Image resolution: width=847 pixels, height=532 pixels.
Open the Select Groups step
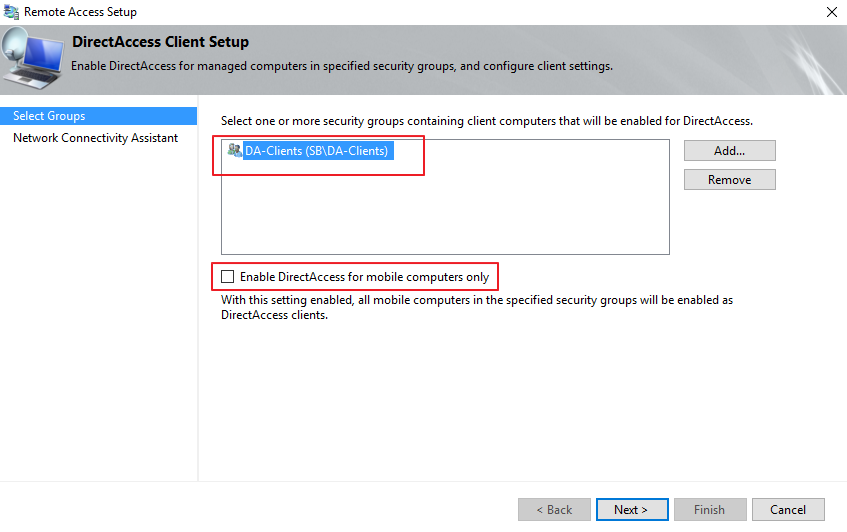tap(98, 116)
